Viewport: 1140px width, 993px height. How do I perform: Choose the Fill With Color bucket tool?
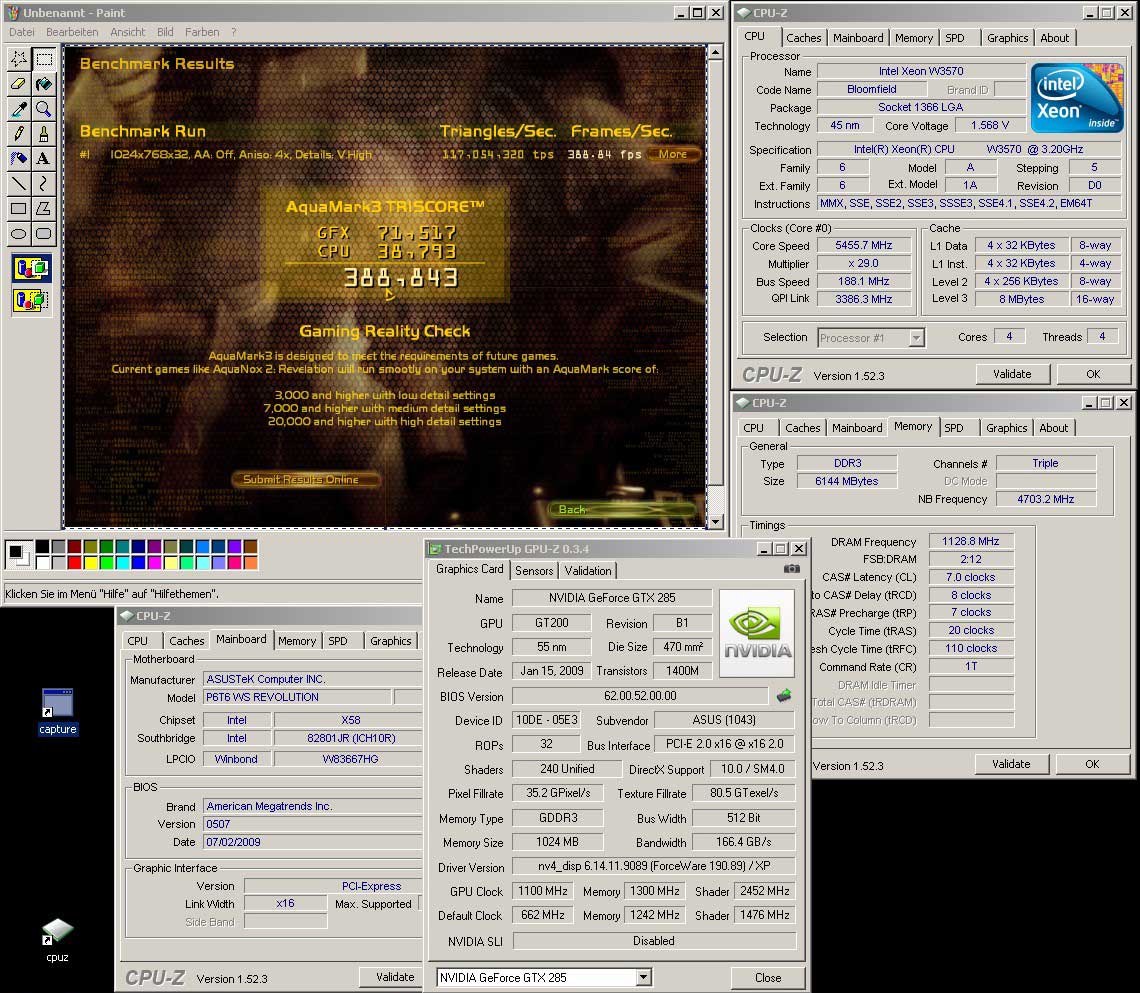pyautogui.click(x=44, y=84)
